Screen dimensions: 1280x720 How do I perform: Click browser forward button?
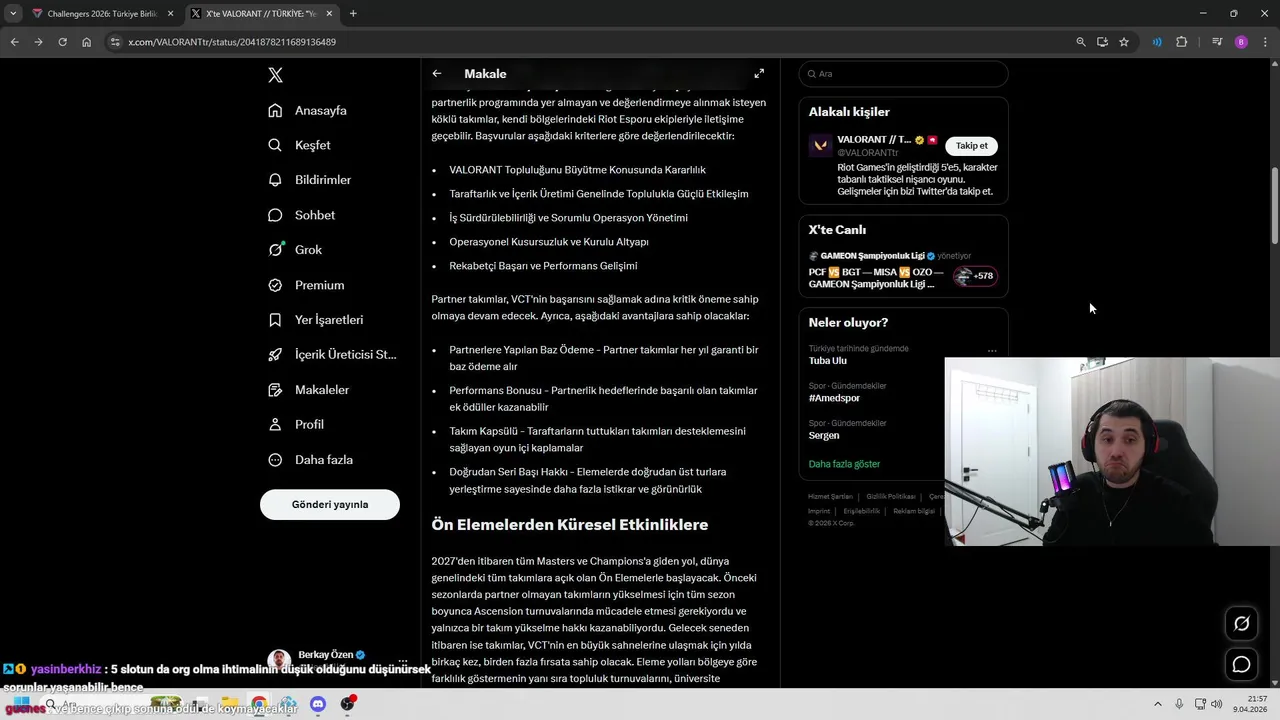tap(38, 42)
